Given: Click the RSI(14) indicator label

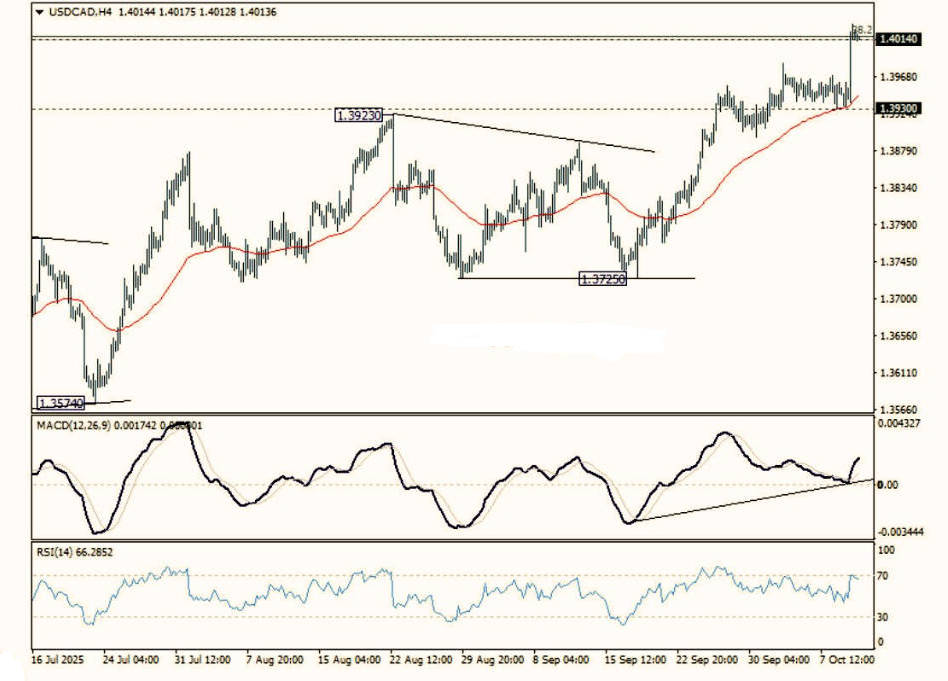Looking at the screenshot, I should point(56,551).
